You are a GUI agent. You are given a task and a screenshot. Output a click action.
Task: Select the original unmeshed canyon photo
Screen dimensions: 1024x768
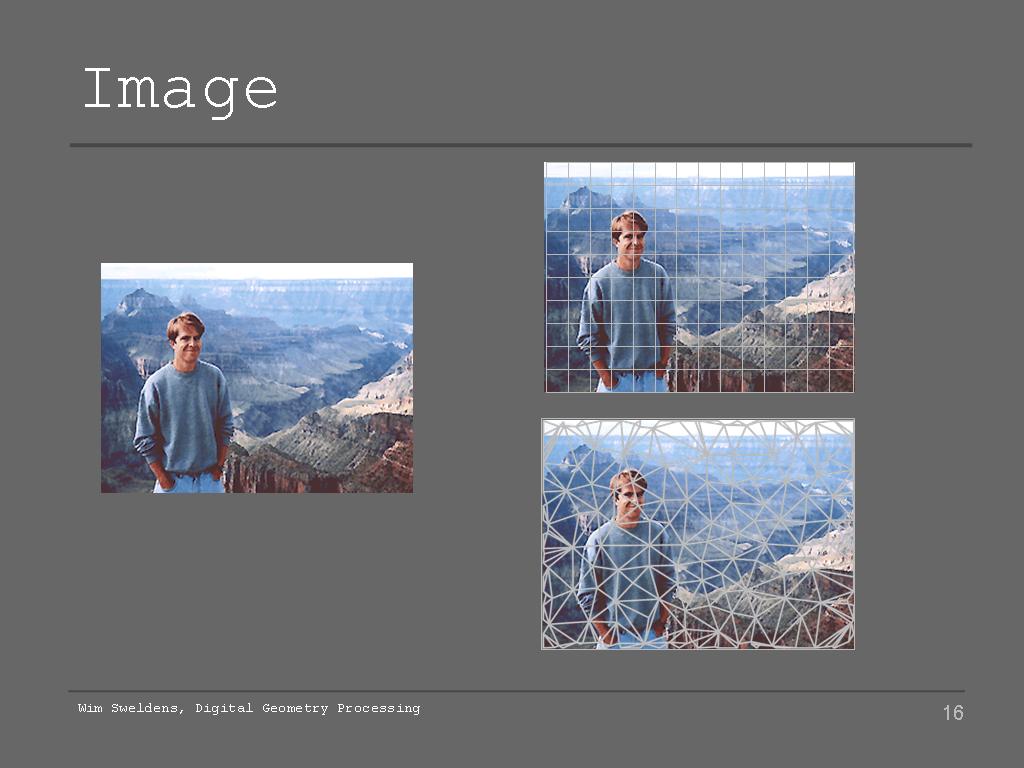tap(257, 377)
